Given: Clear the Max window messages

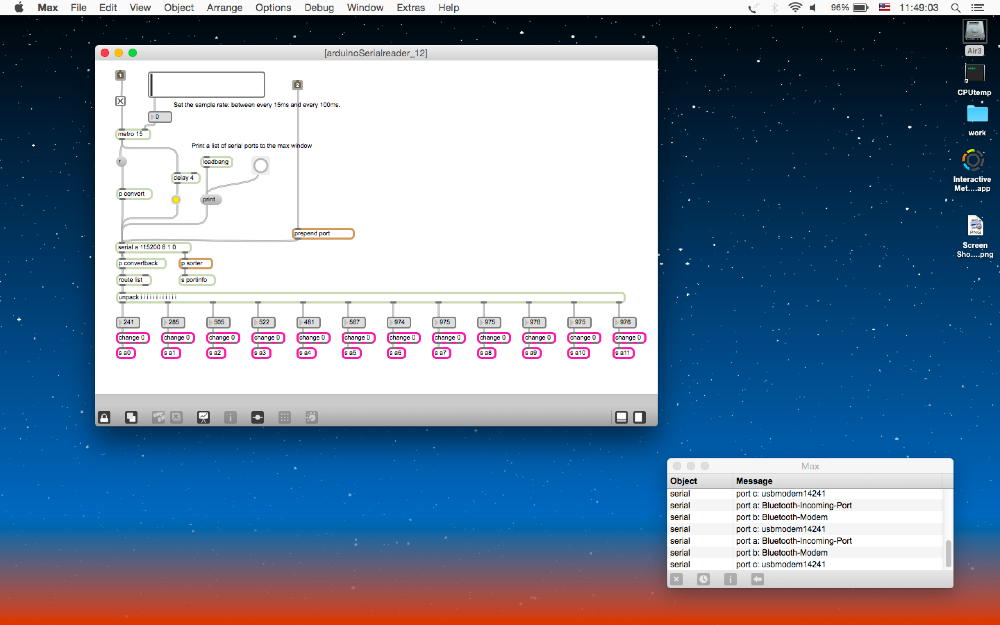Looking at the screenshot, I should (677, 579).
